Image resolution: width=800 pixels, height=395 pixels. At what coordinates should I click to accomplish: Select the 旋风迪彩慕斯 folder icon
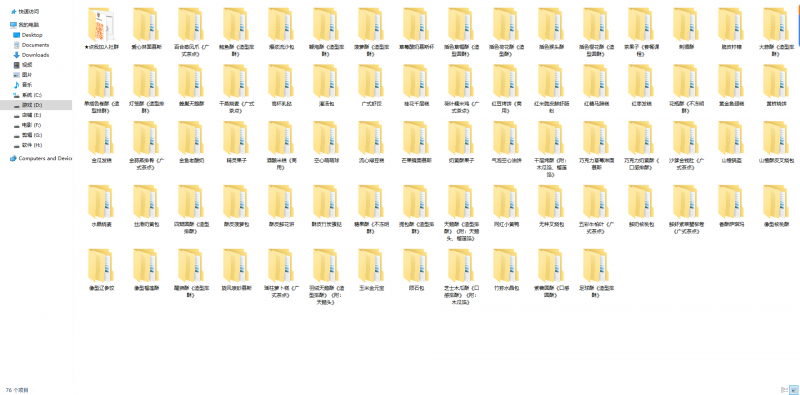[x=236, y=266]
